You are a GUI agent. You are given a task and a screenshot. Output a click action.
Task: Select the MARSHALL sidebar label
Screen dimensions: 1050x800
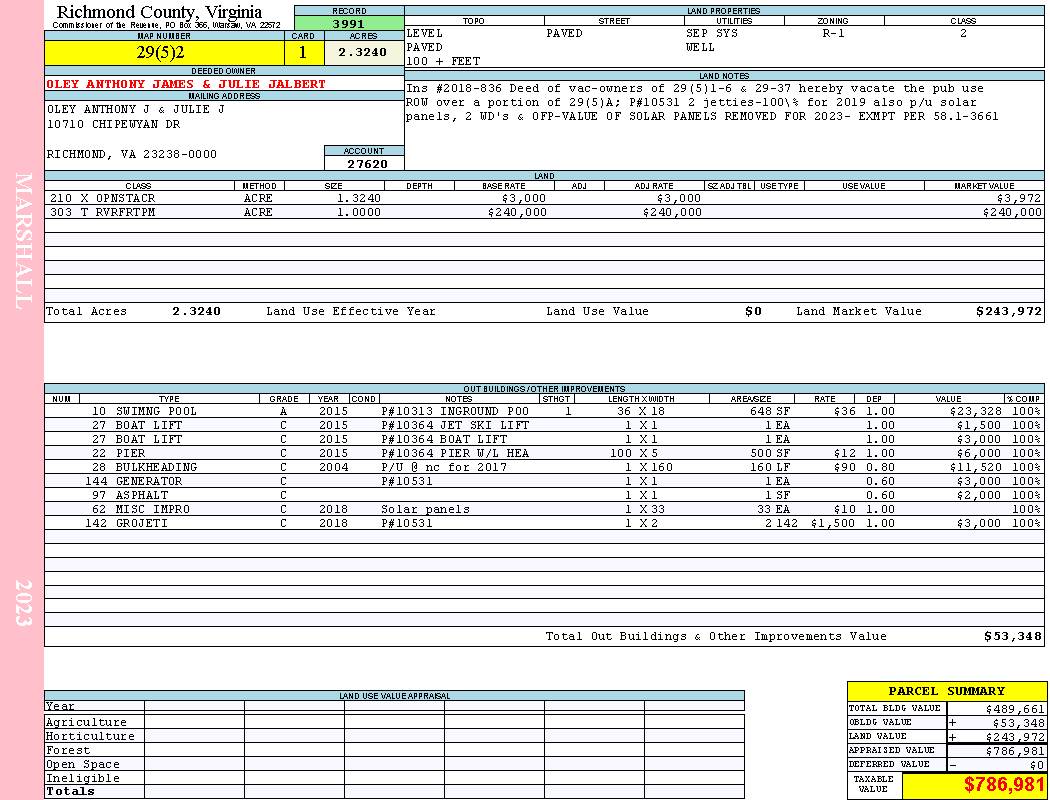(23, 241)
